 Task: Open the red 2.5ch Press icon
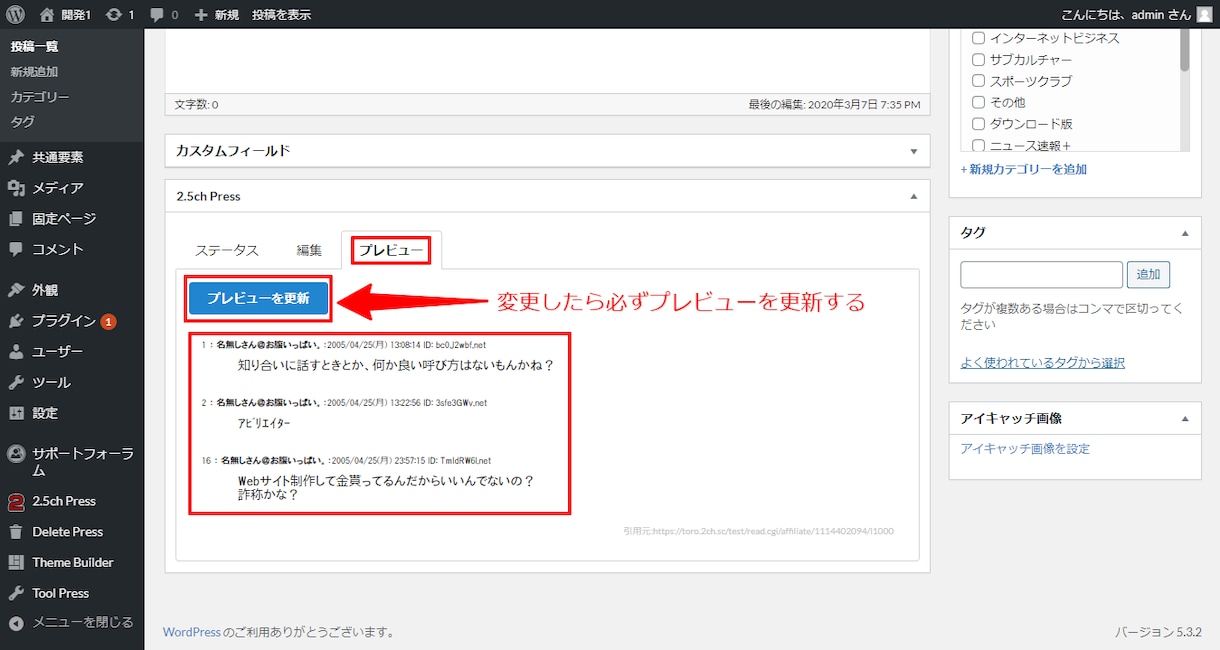pyautogui.click(x=16, y=501)
